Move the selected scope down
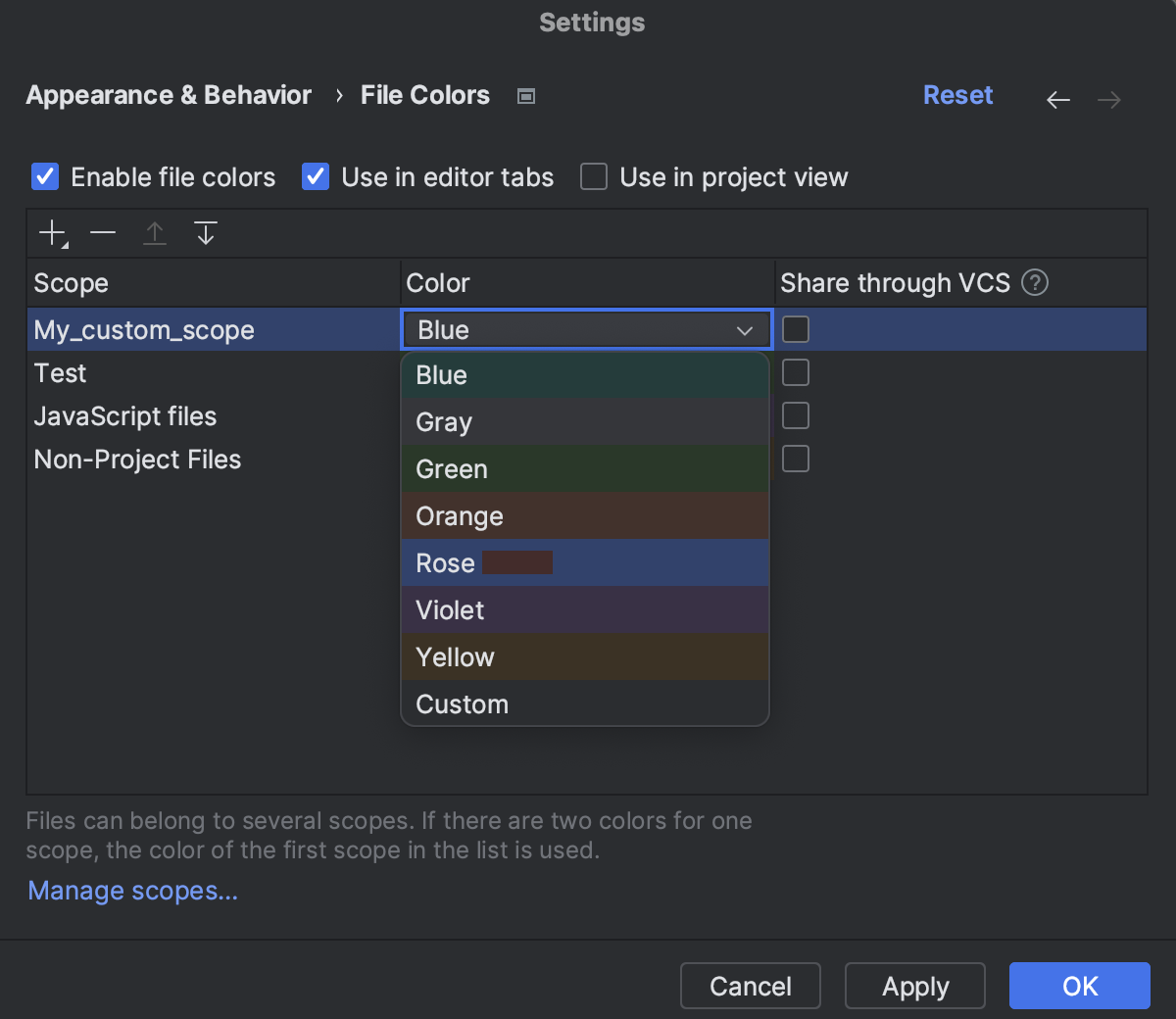The image size is (1176, 1019). click(x=205, y=232)
